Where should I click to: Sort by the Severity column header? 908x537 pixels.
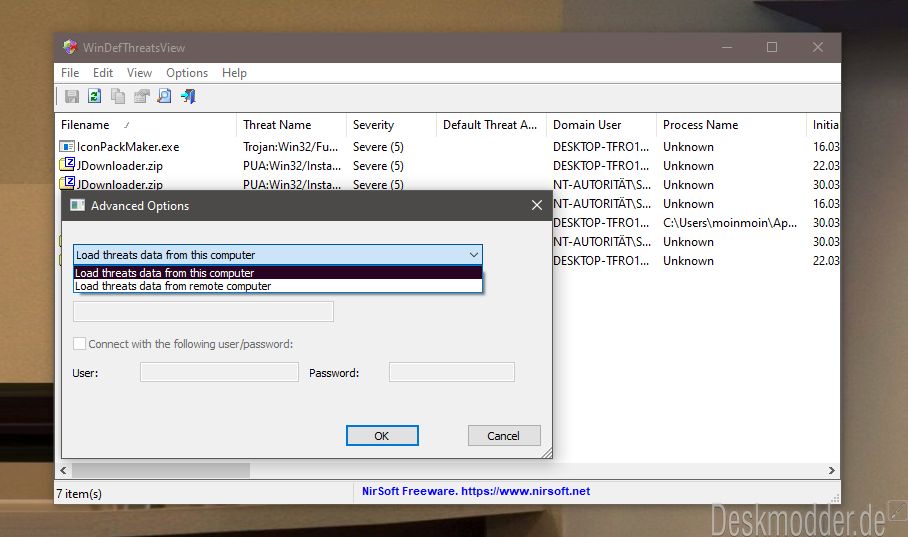[x=391, y=125]
